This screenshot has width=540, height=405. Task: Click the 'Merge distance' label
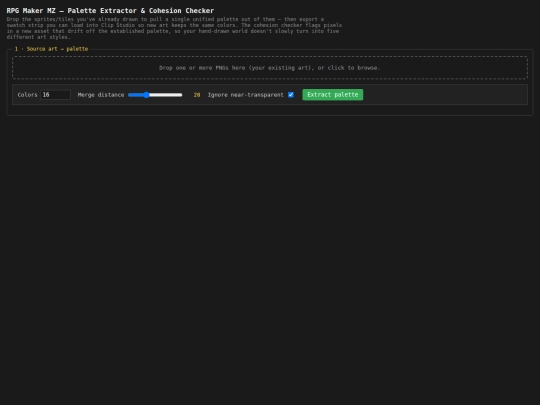click(101, 95)
